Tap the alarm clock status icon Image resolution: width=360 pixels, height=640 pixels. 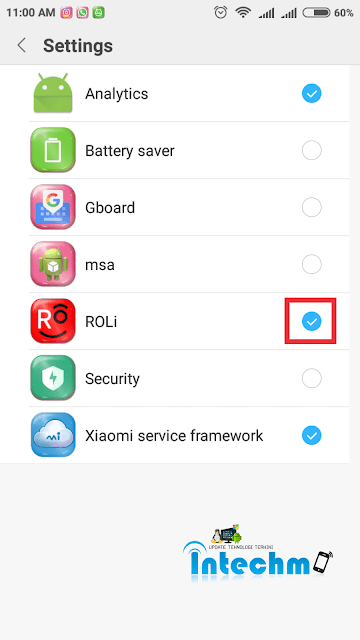click(220, 13)
